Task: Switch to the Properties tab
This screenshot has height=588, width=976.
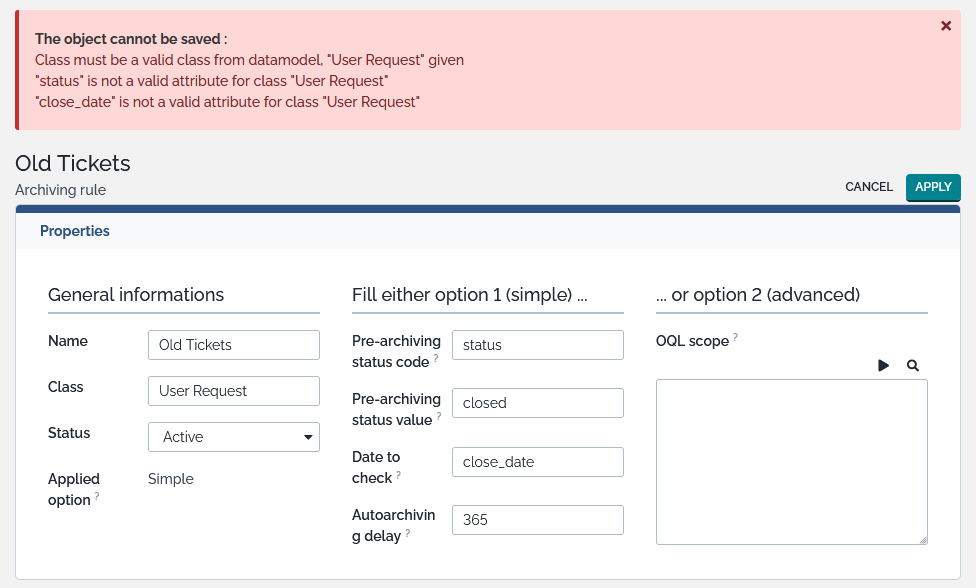Action: coord(75,231)
